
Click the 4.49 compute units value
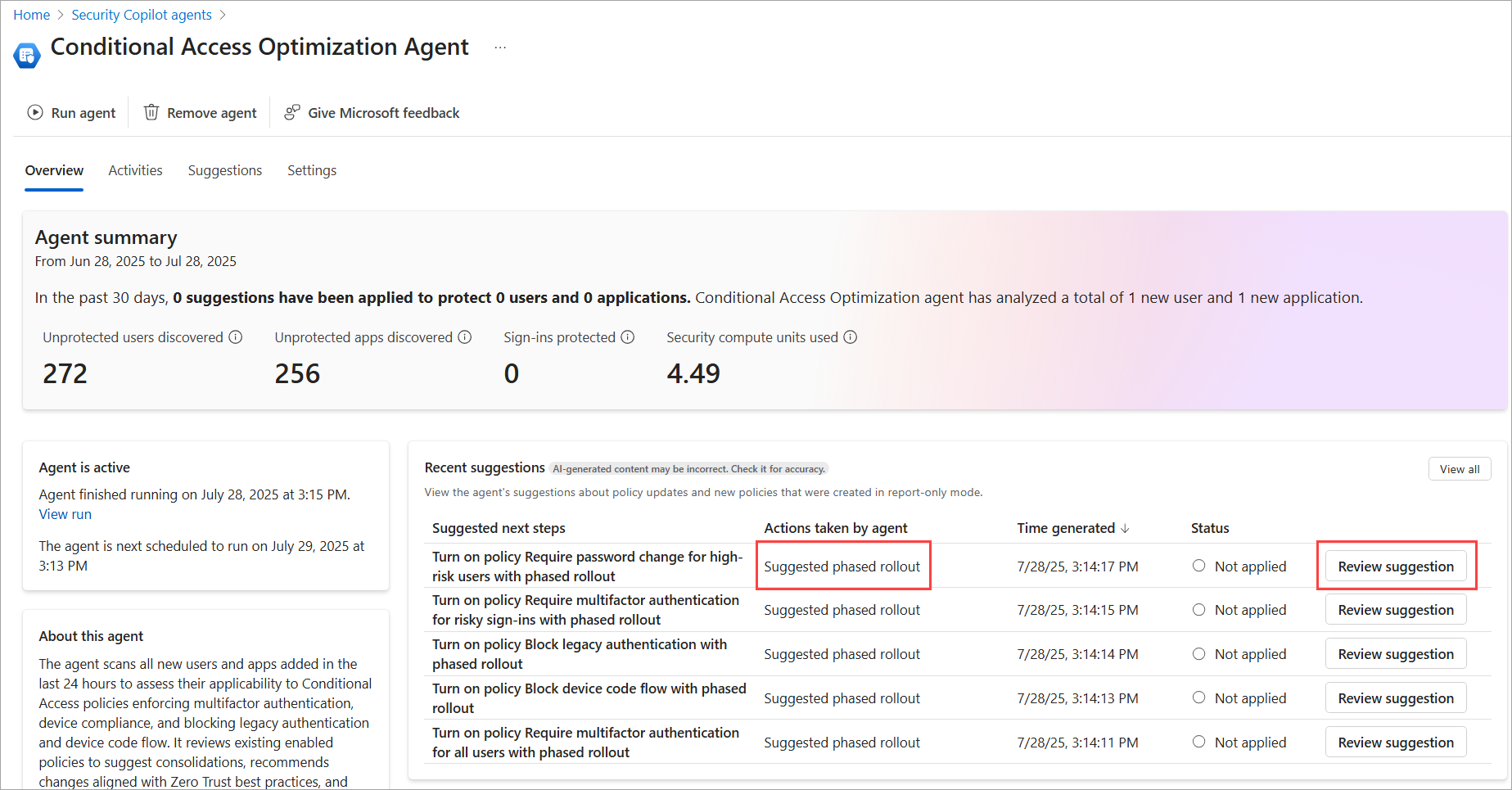[693, 373]
